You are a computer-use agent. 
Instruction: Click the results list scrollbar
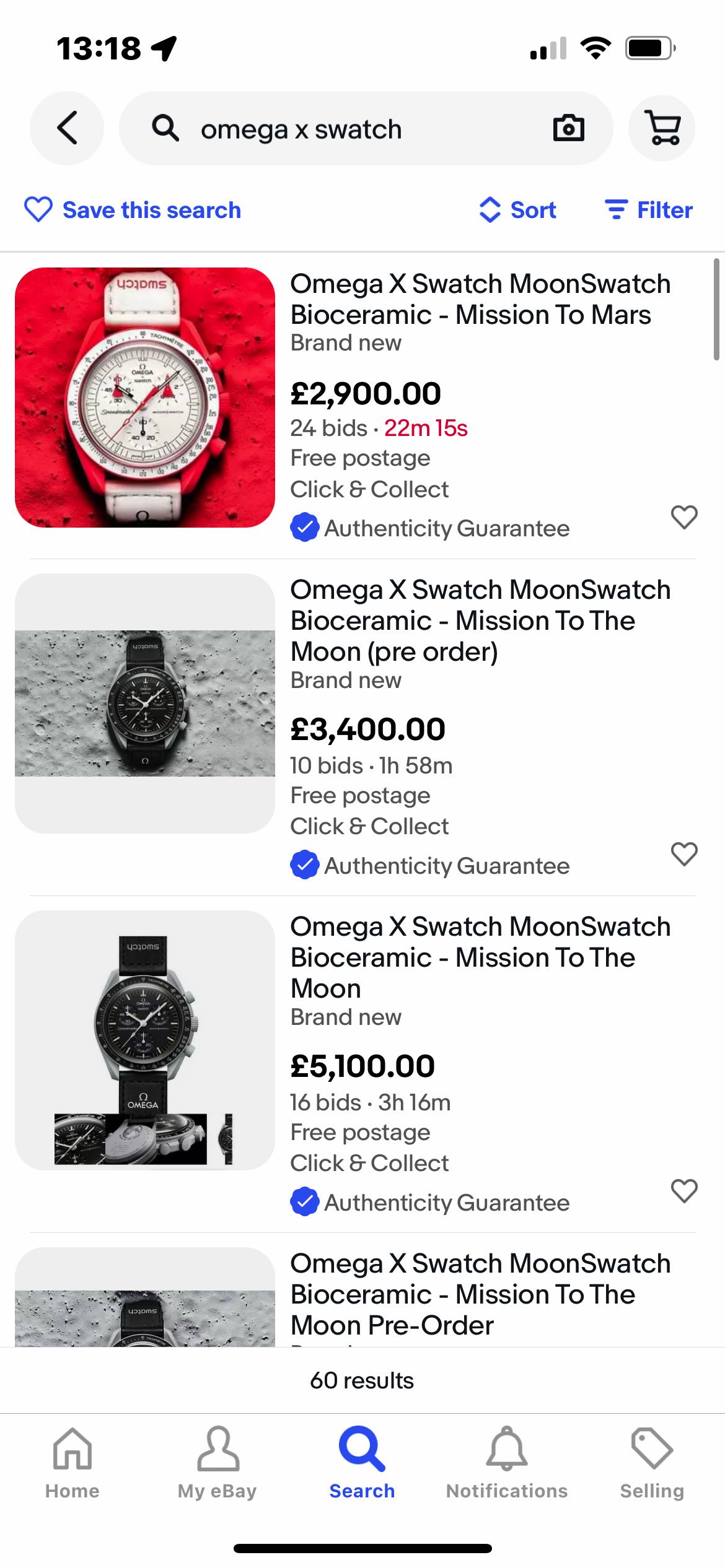716,310
